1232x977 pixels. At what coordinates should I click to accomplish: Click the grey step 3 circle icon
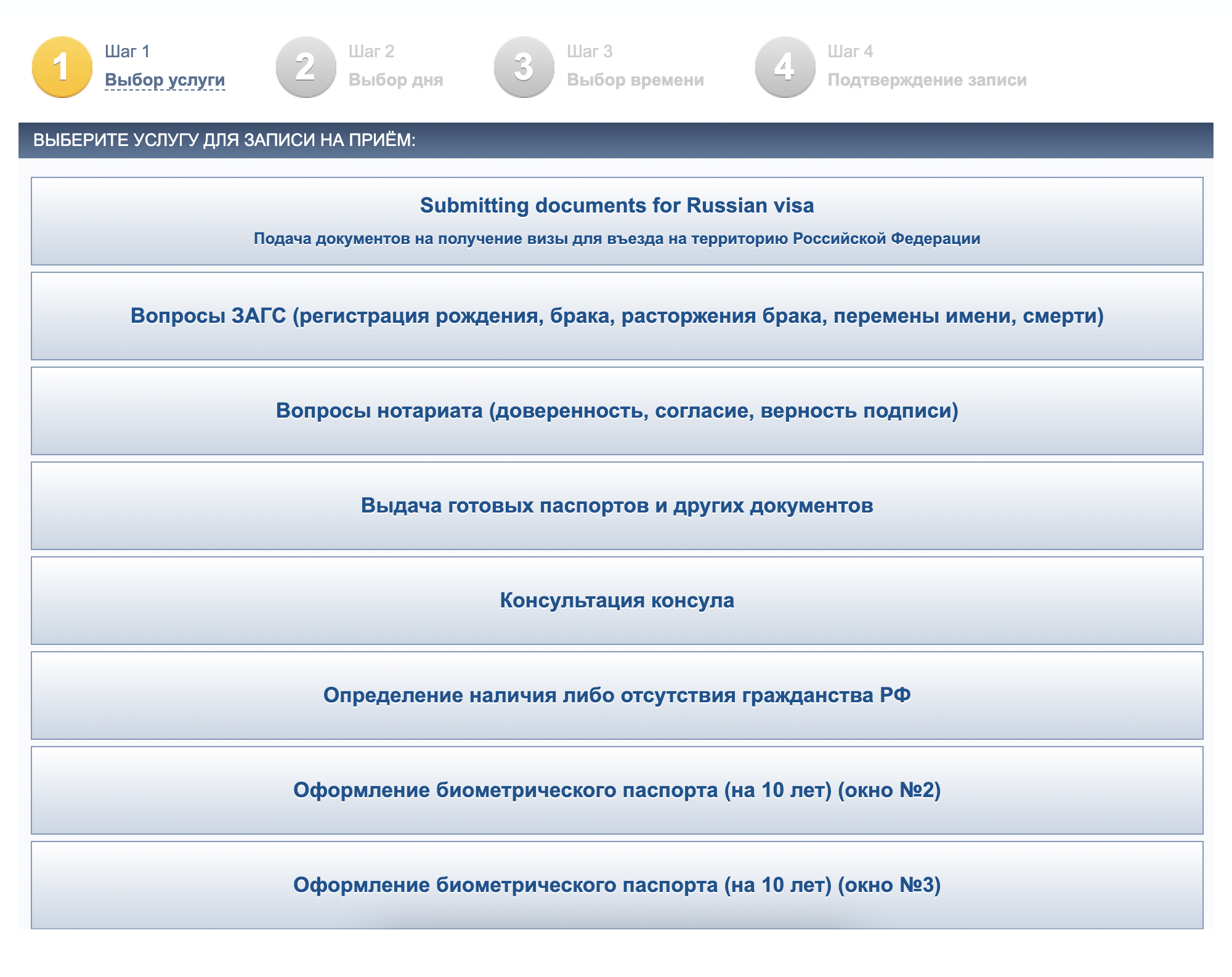click(524, 67)
